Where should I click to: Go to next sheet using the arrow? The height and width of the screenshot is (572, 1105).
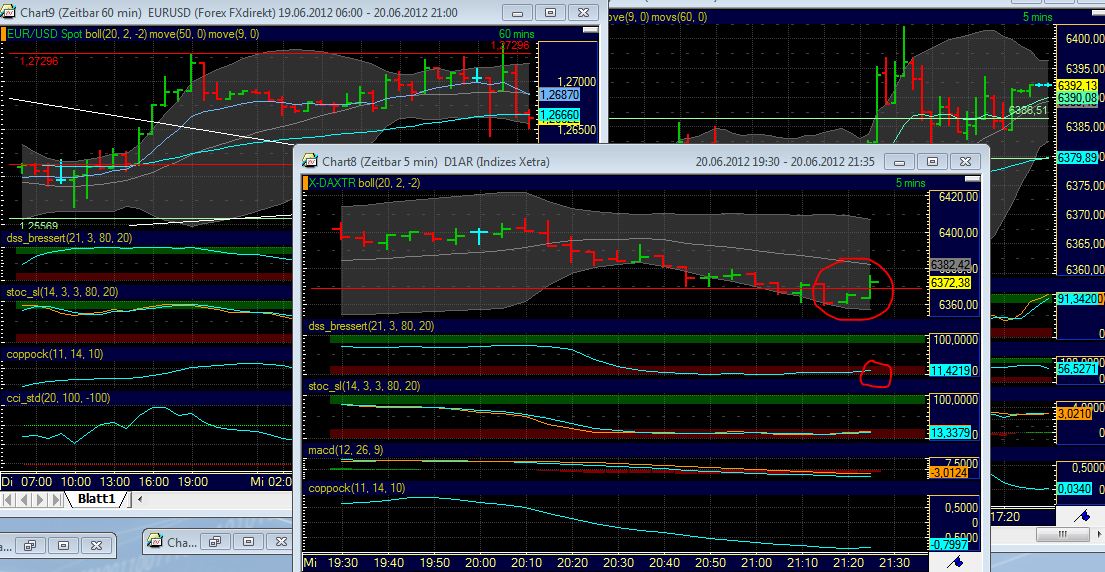pos(39,499)
